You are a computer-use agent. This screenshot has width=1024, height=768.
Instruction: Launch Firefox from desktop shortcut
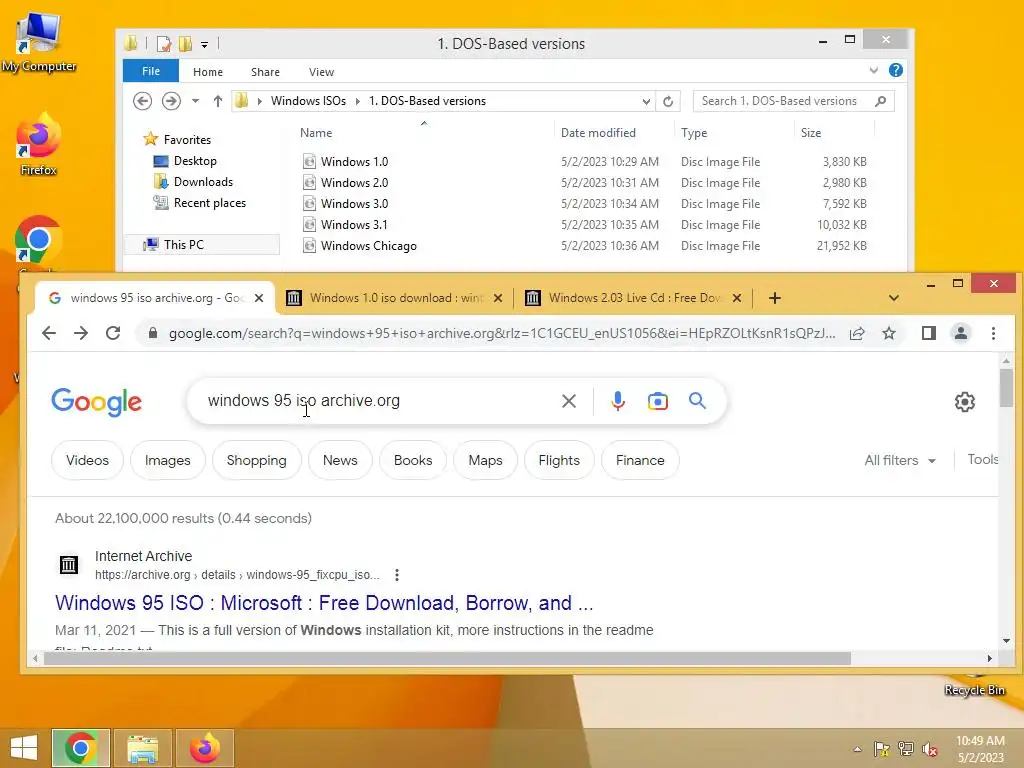(39, 145)
